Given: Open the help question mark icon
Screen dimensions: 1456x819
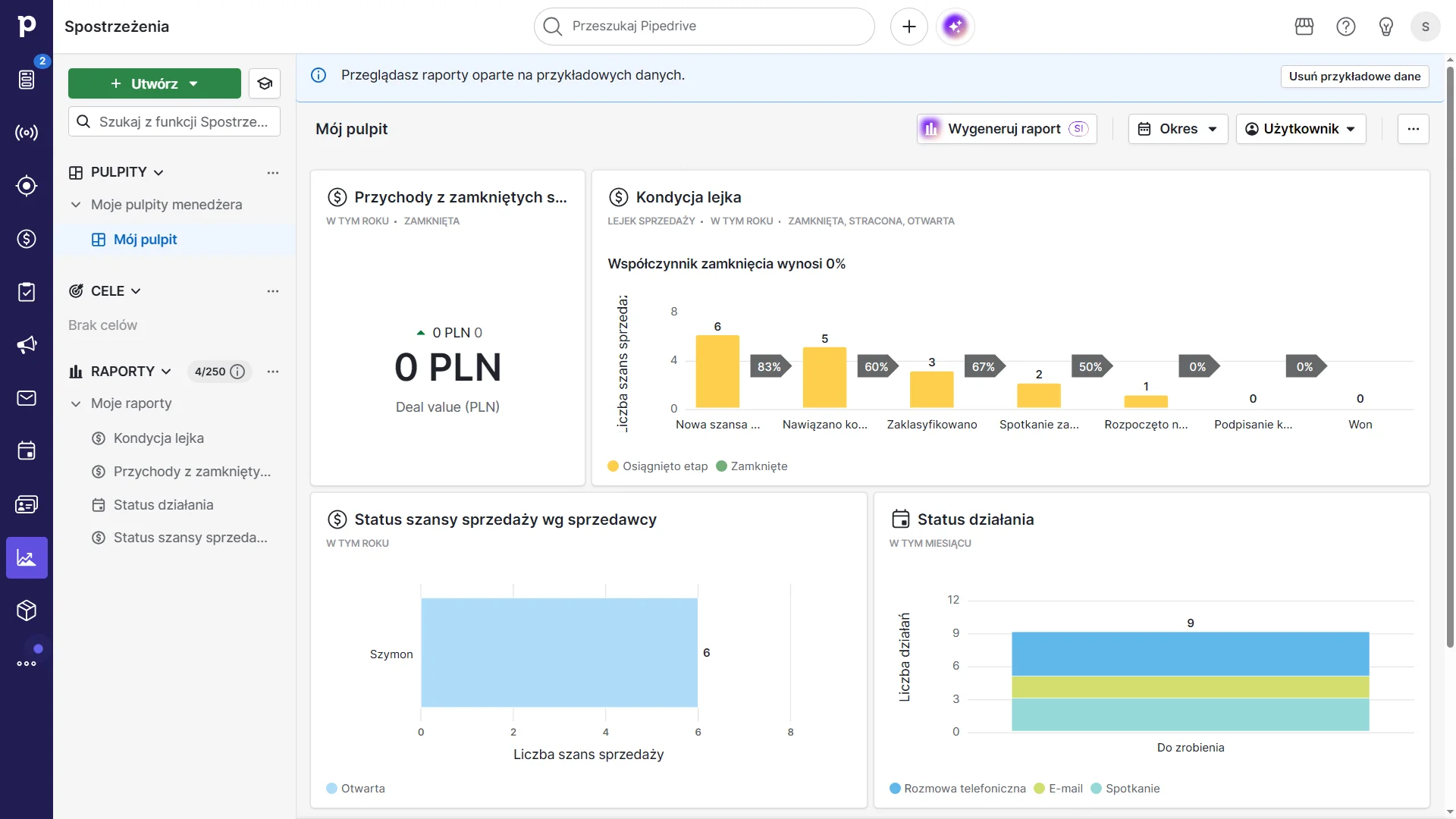Looking at the screenshot, I should pos(1345,26).
